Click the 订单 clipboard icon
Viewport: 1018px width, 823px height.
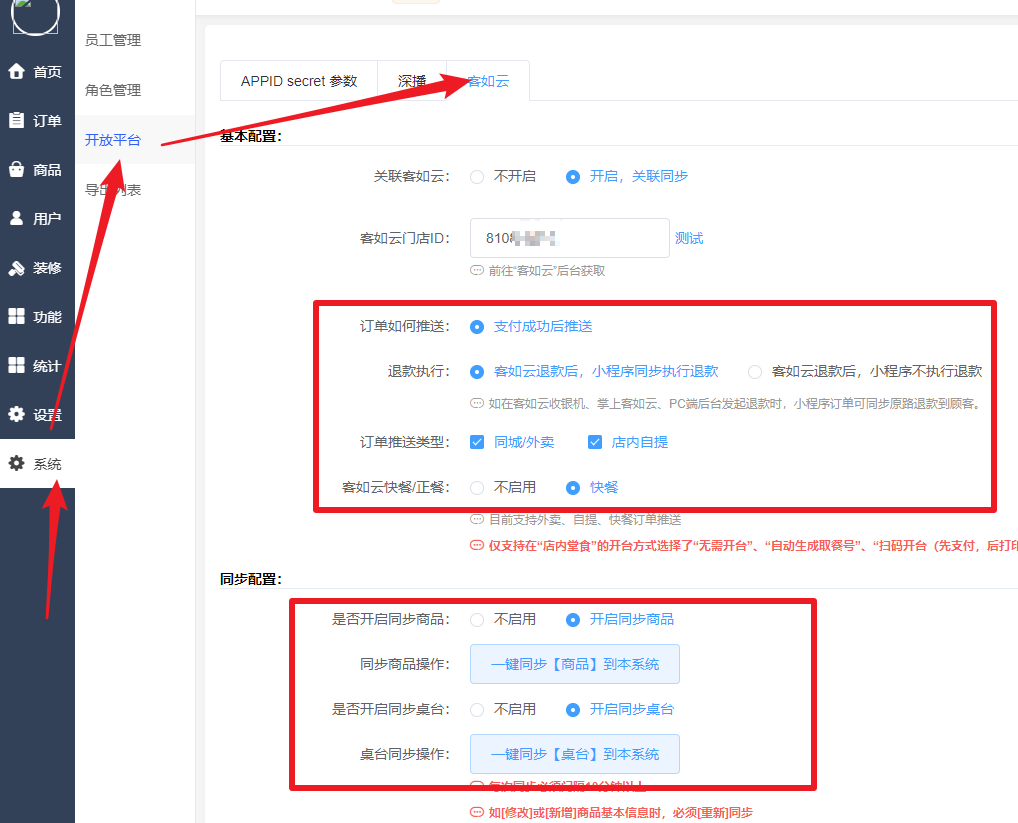coord(17,121)
